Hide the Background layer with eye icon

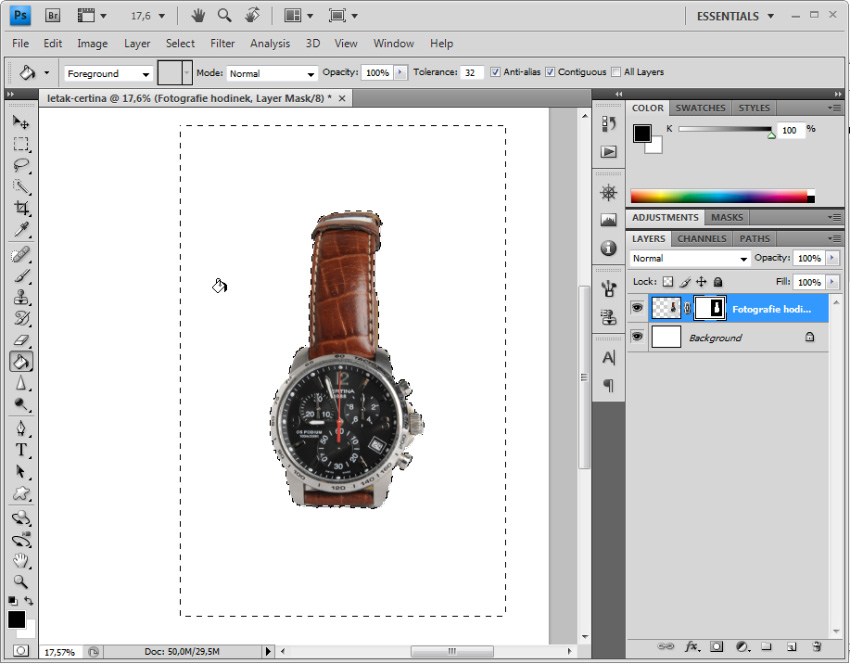(x=637, y=338)
